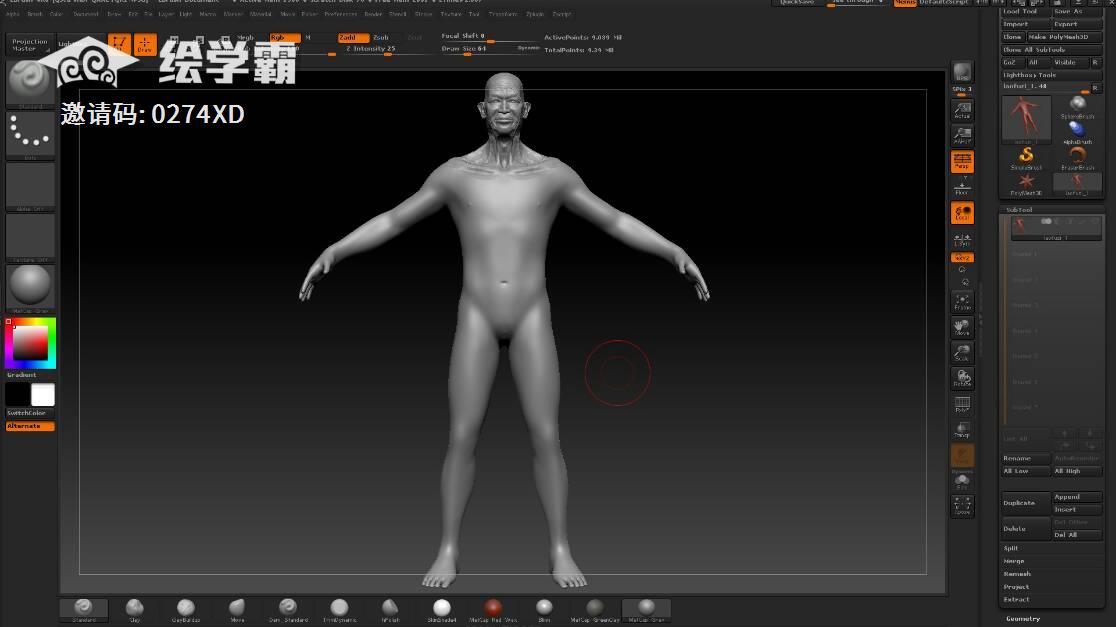The height and width of the screenshot is (627, 1116).
Task: Click the Save As button
Action: (1077, 11)
